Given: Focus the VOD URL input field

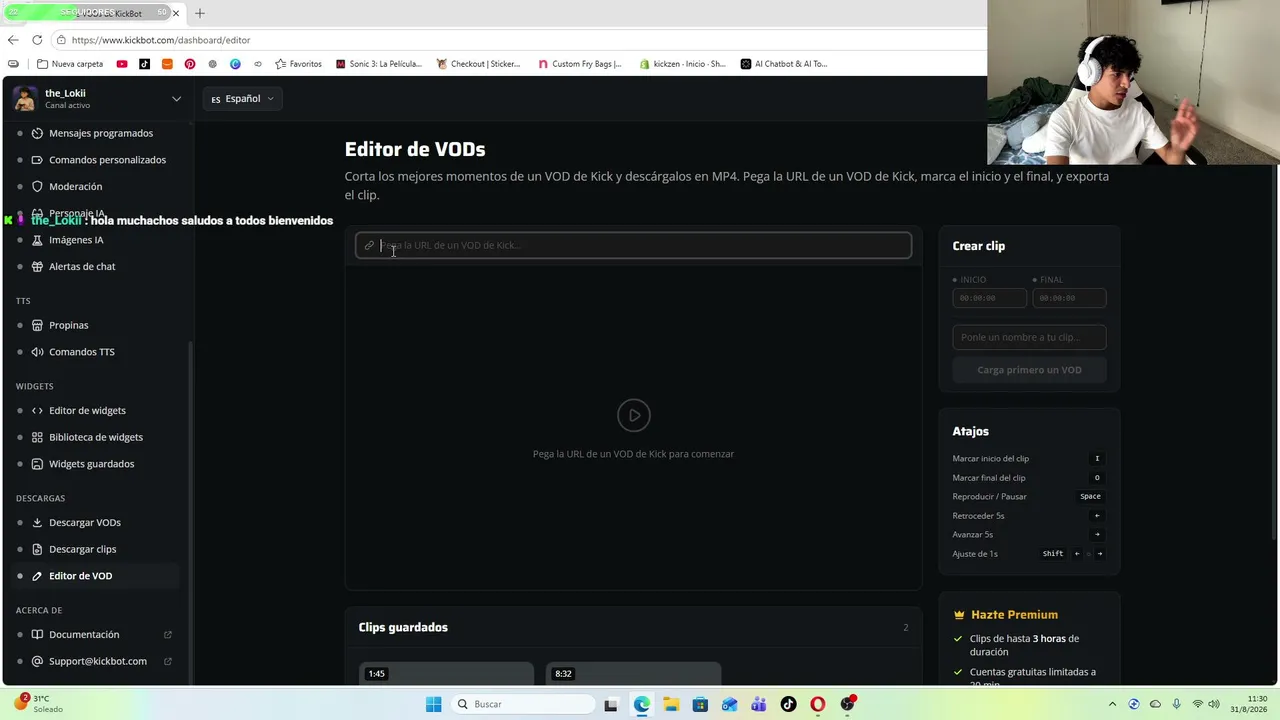Looking at the screenshot, I should (x=633, y=245).
